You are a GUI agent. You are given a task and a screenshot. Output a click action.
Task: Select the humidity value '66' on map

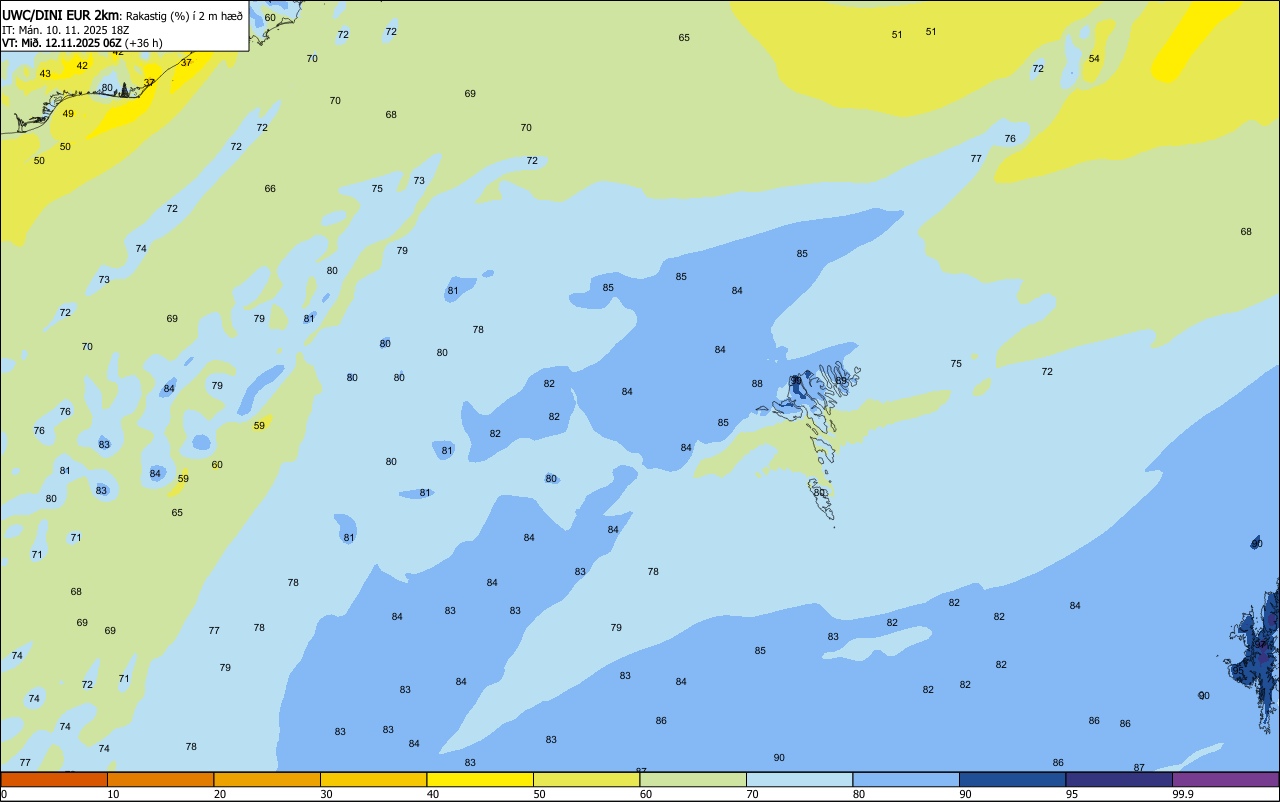270,189
